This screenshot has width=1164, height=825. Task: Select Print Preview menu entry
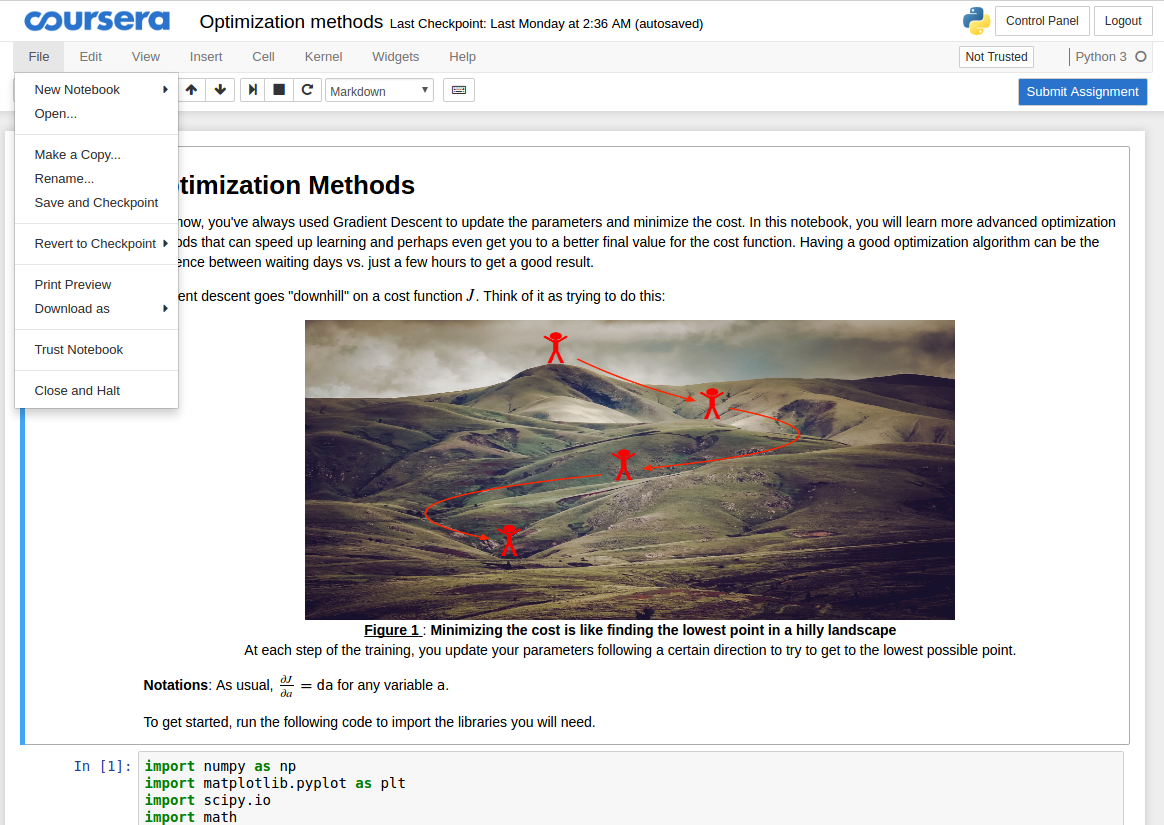click(x=97, y=284)
